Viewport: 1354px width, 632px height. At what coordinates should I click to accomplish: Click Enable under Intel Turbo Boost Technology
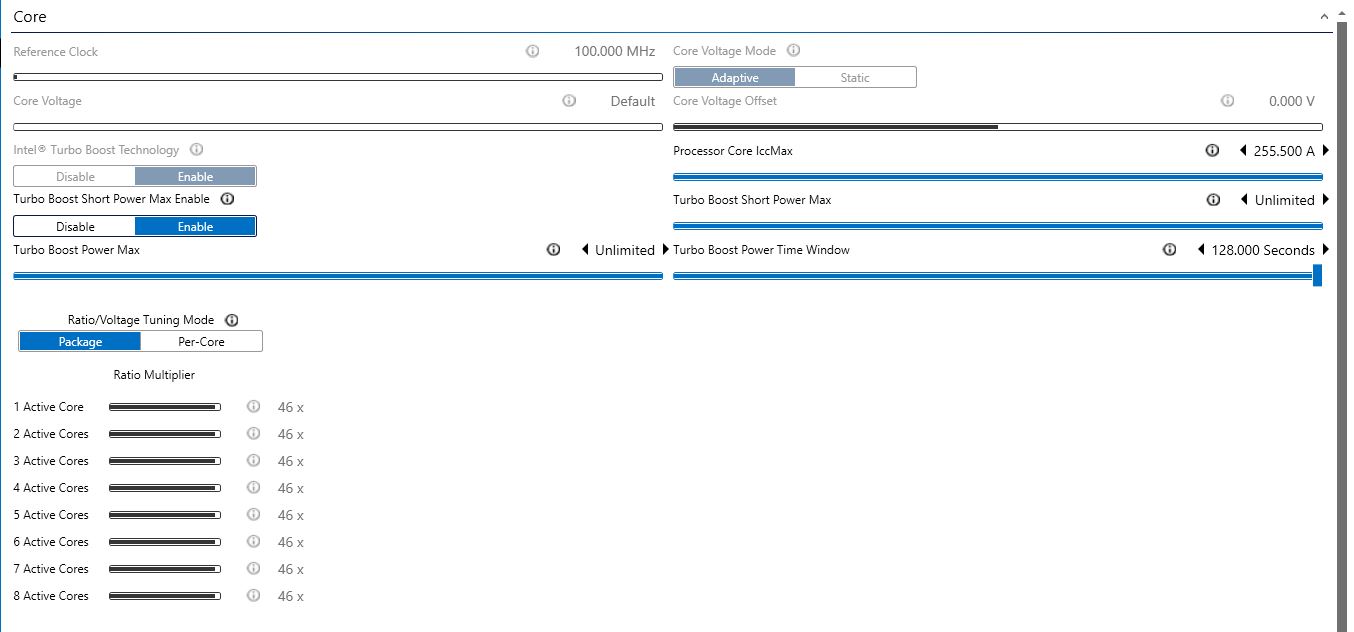(195, 177)
